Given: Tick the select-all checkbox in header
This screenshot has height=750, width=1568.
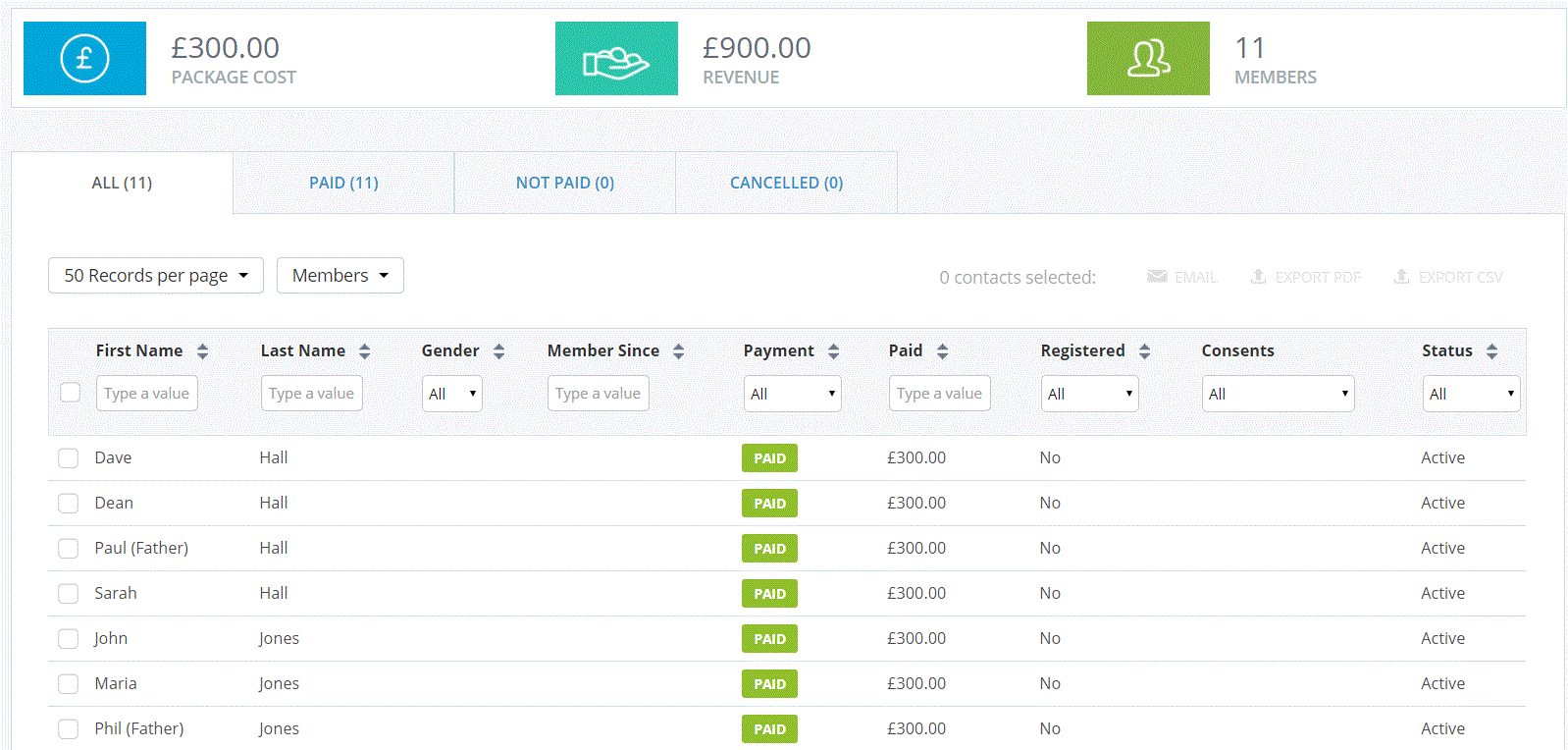Looking at the screenshot, I should click(70, 393).
